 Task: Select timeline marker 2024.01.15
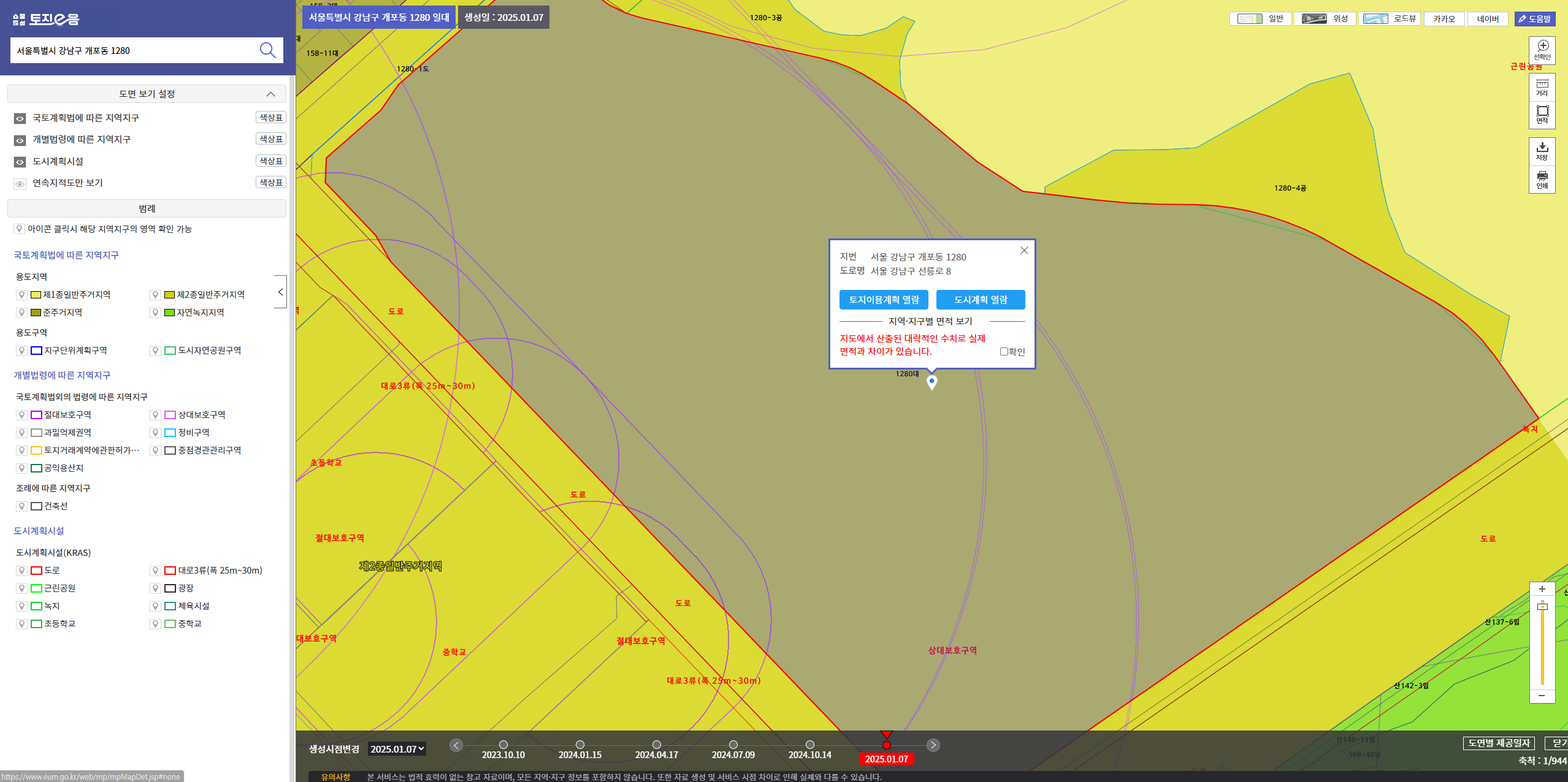580,745
